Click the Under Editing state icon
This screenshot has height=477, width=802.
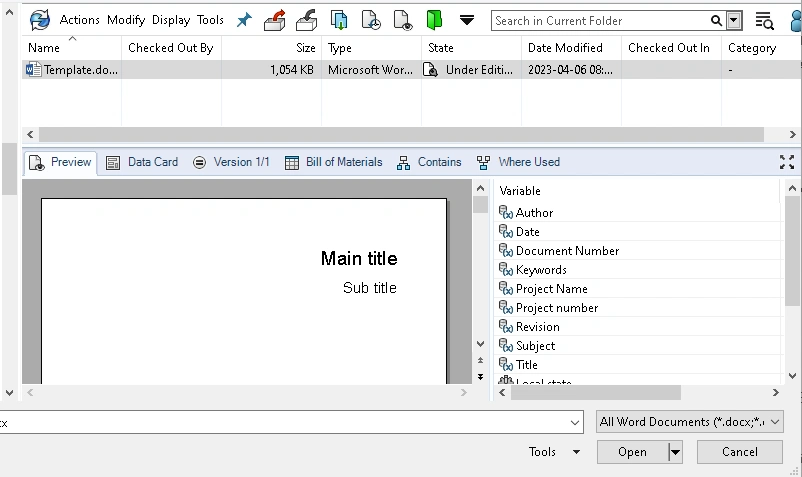click(x=431, y=70)
